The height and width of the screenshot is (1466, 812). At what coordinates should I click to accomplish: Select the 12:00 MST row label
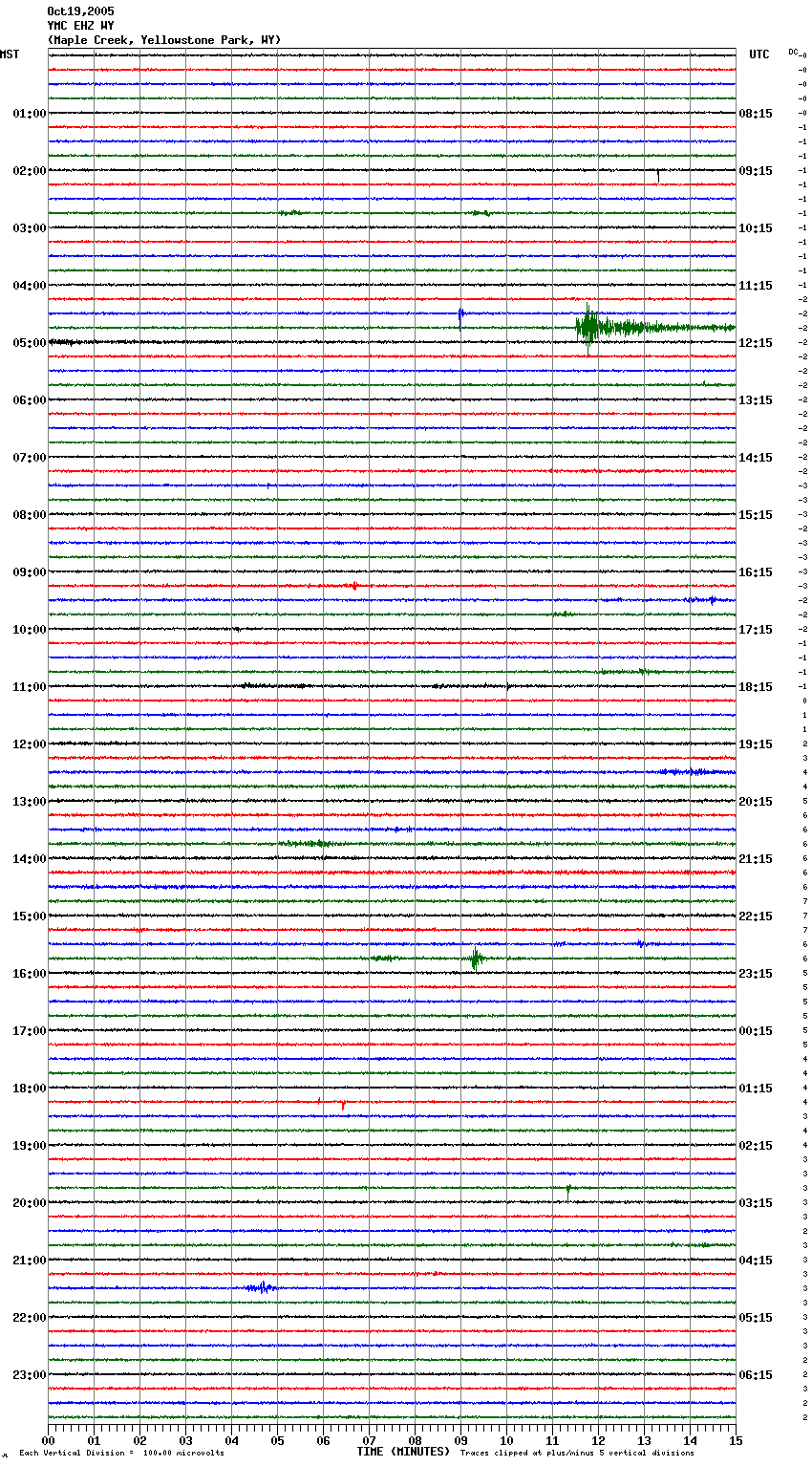[x=30, y=744]
